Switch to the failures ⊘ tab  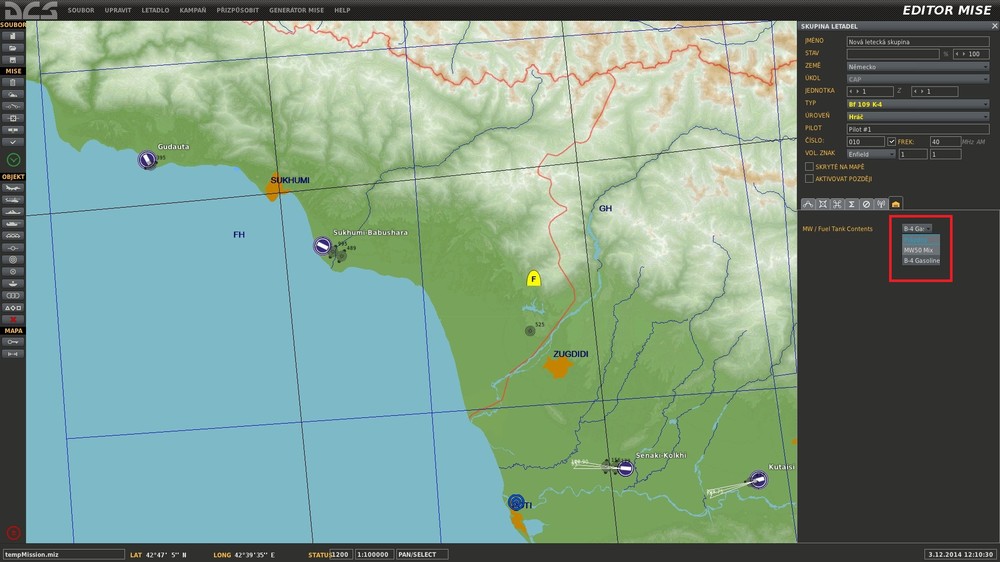point(866,204)
